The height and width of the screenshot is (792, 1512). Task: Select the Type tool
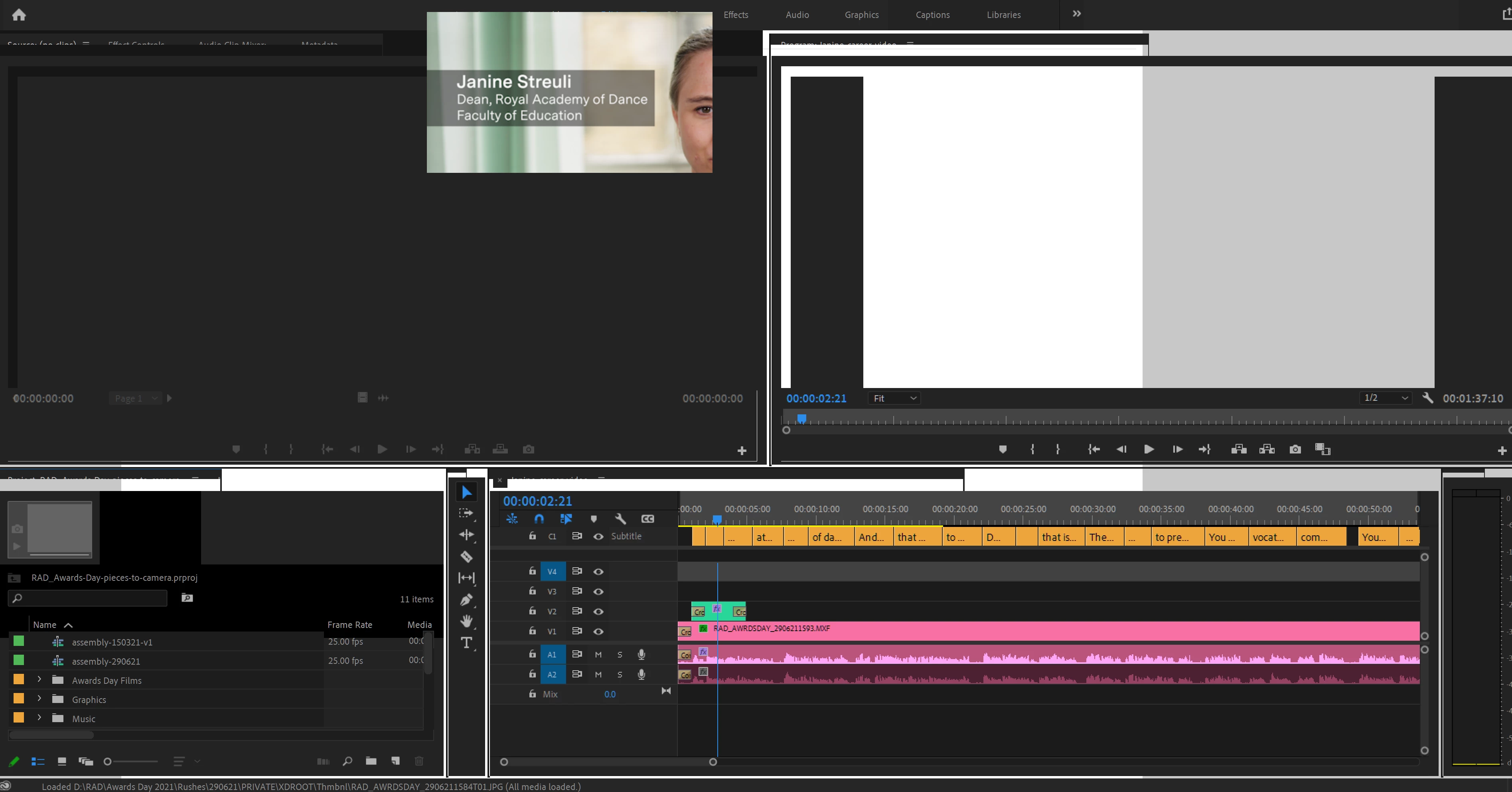467,643
